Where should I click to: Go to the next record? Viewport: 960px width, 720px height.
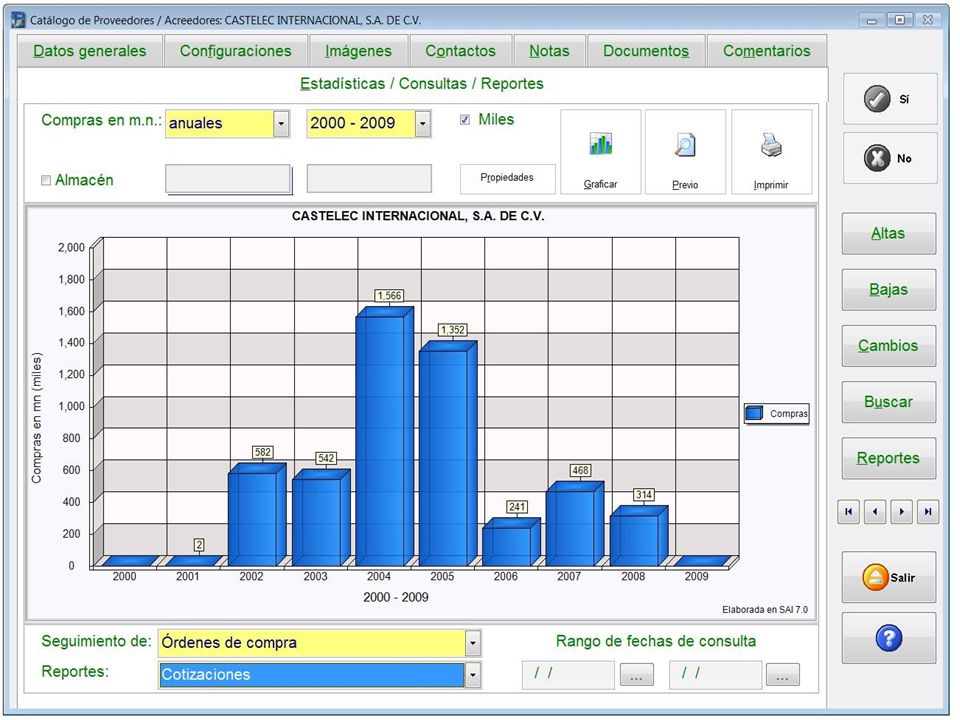coord(902,512)
